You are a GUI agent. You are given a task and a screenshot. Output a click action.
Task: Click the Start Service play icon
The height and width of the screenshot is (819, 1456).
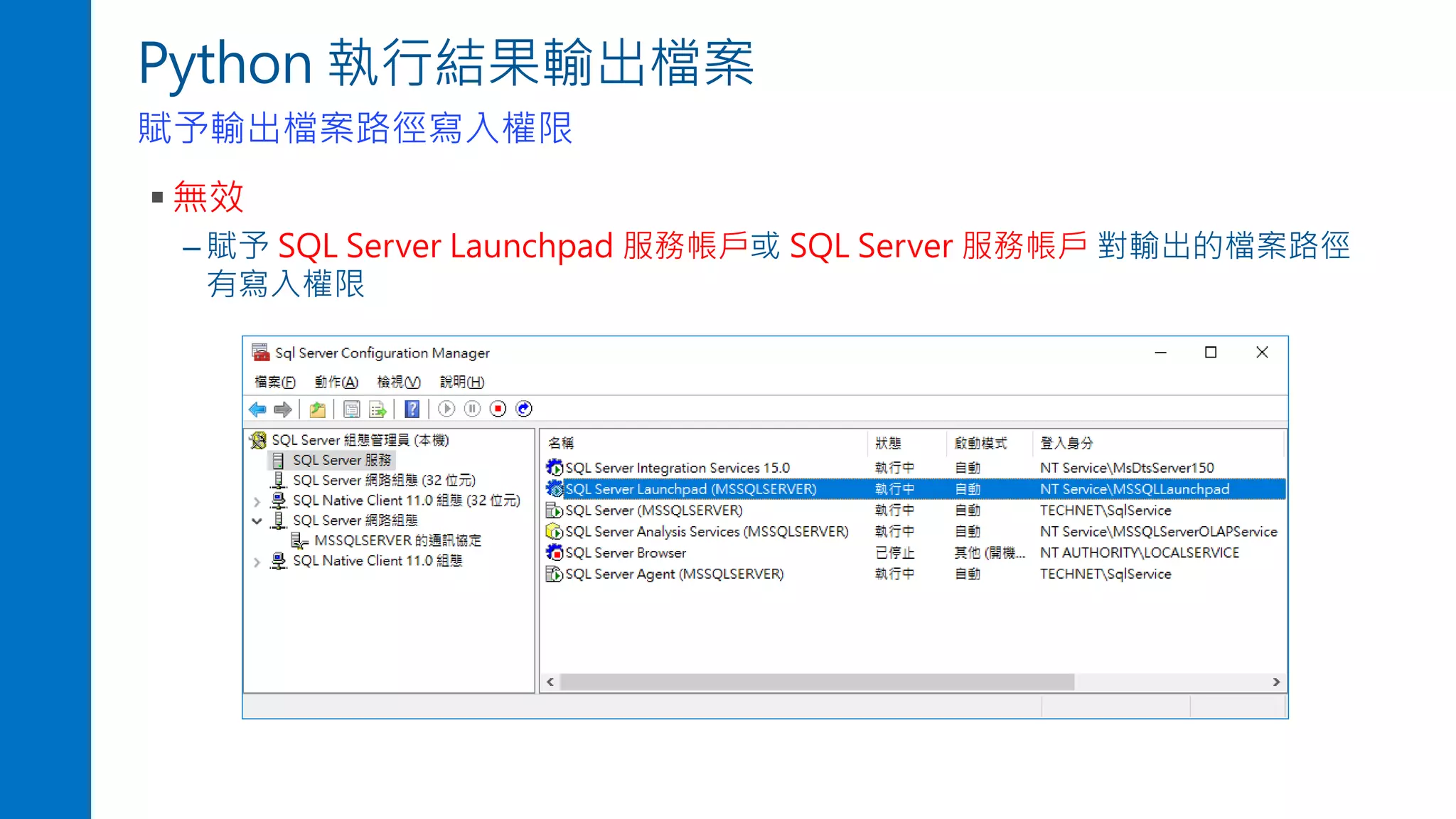[446, 409]
